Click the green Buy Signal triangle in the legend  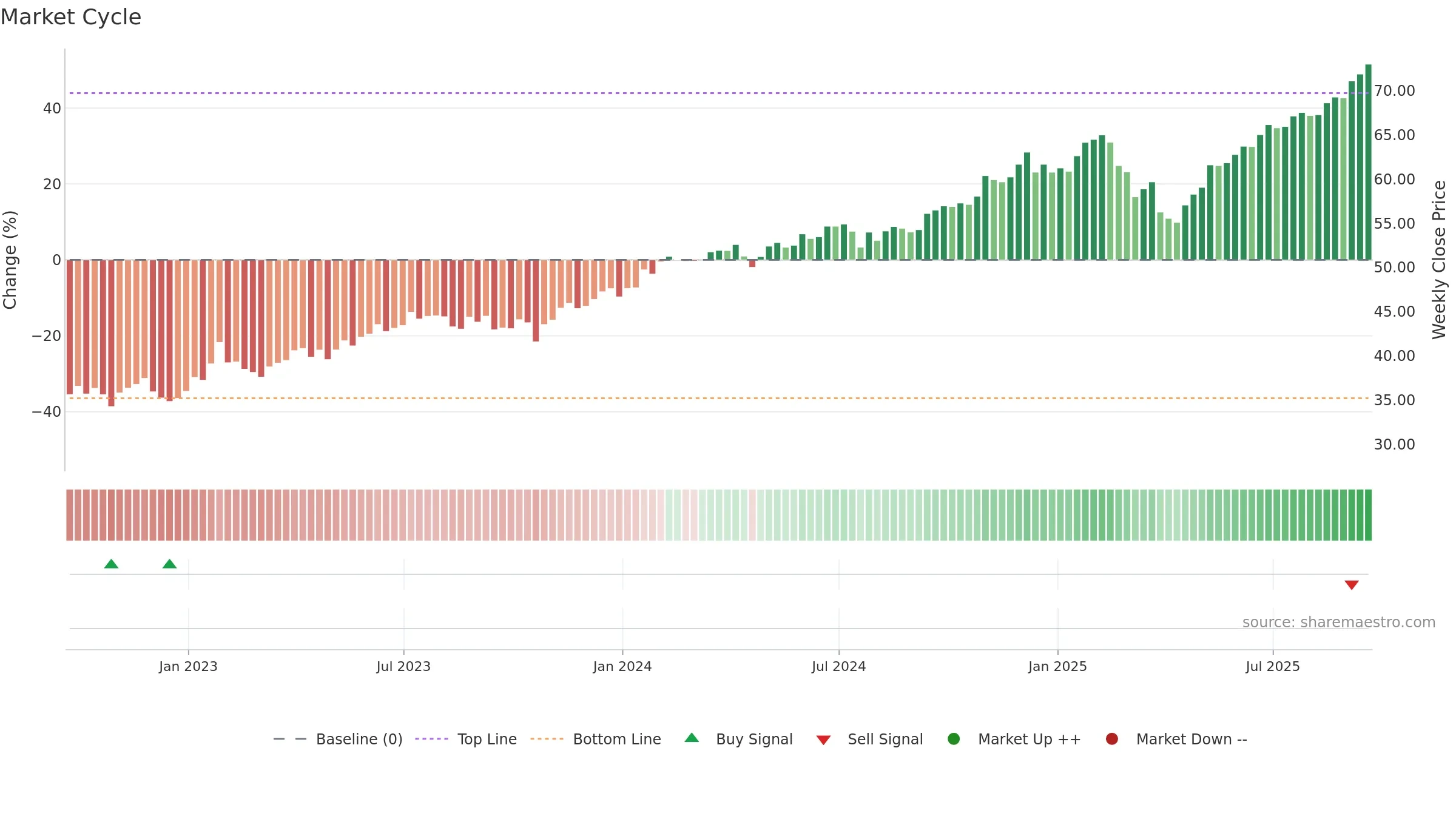pos(692,738)
